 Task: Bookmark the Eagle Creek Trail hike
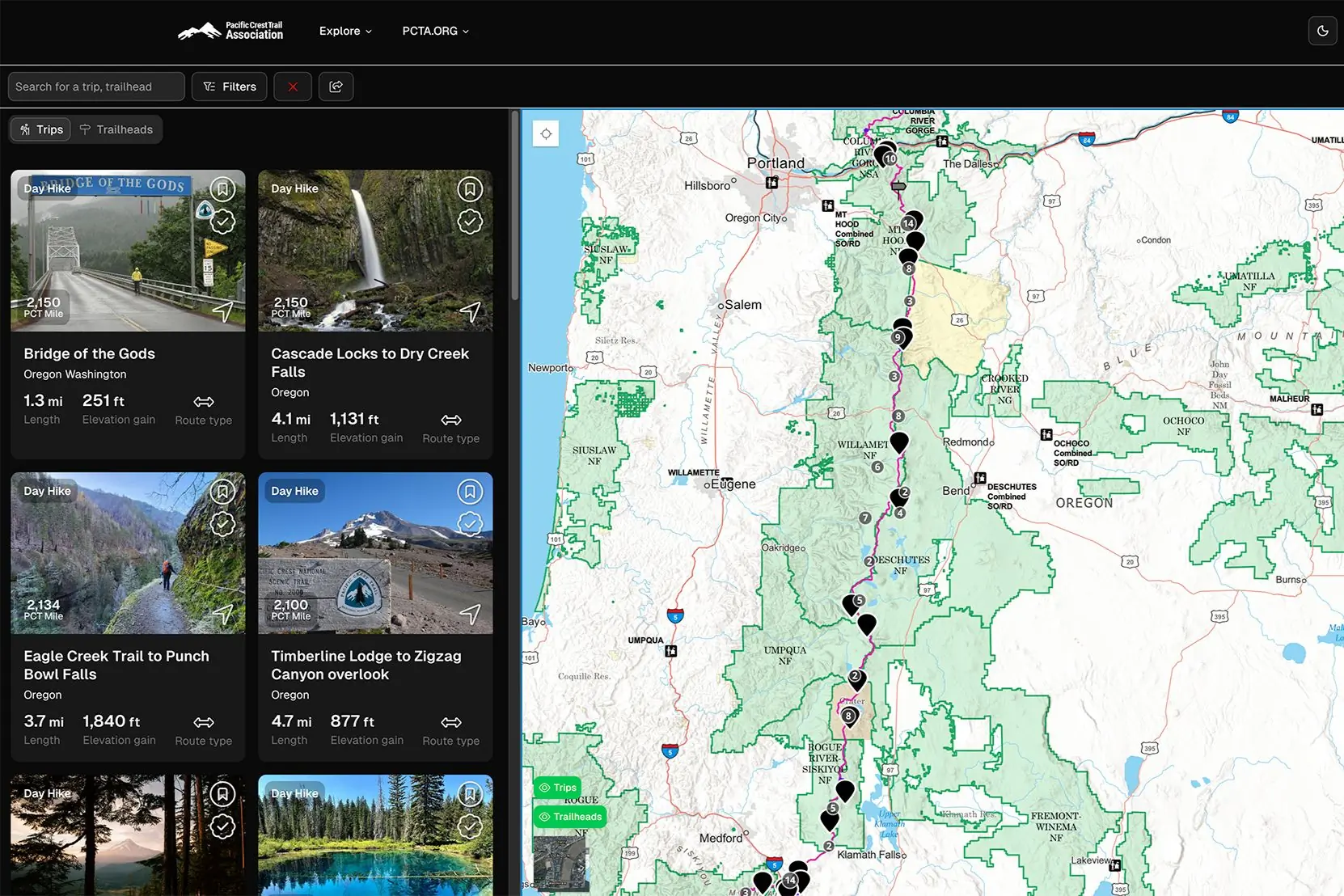[x=222, y=491]
